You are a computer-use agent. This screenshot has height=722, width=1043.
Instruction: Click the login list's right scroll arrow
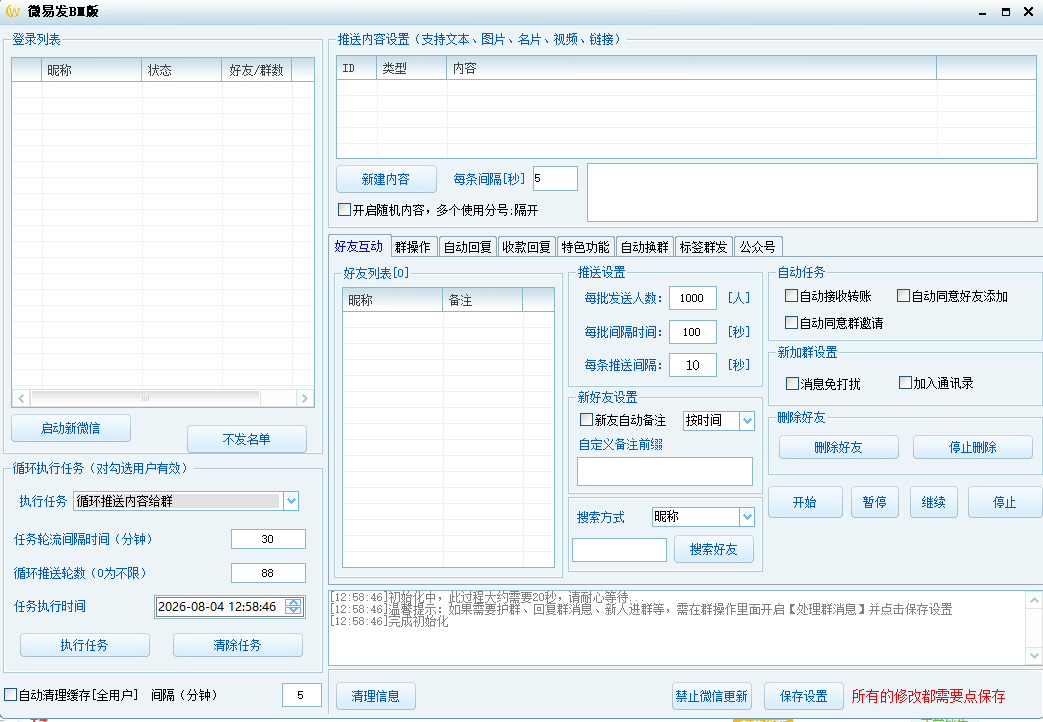pos(305,398)
